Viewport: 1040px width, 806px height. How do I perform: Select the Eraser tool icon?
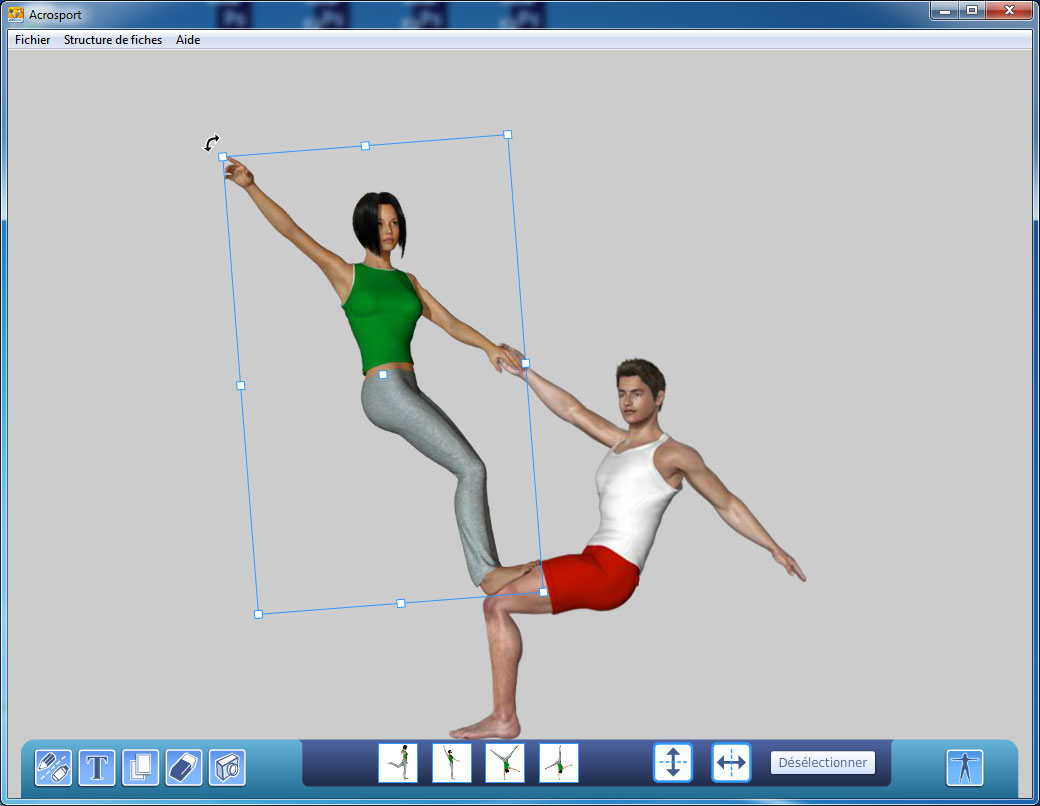tap(184, 767)
